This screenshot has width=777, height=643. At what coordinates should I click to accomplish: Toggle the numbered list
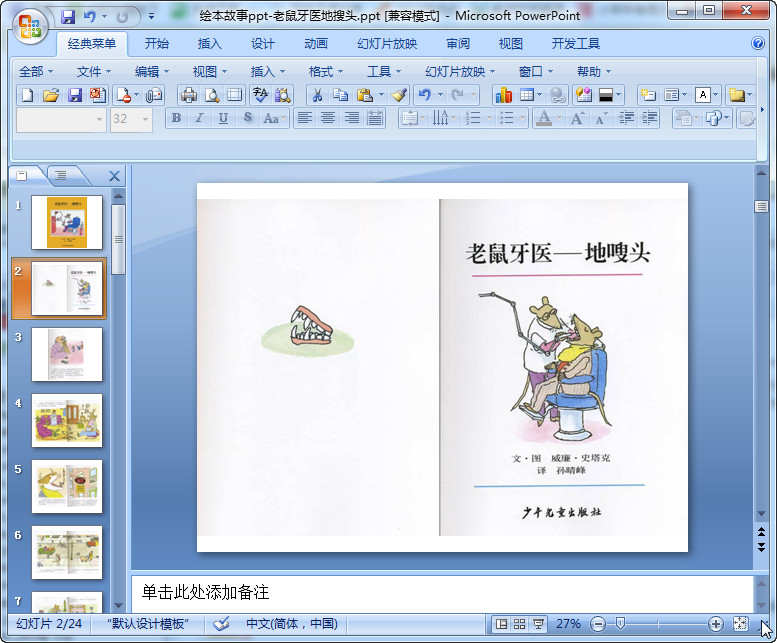coord(473,118)
